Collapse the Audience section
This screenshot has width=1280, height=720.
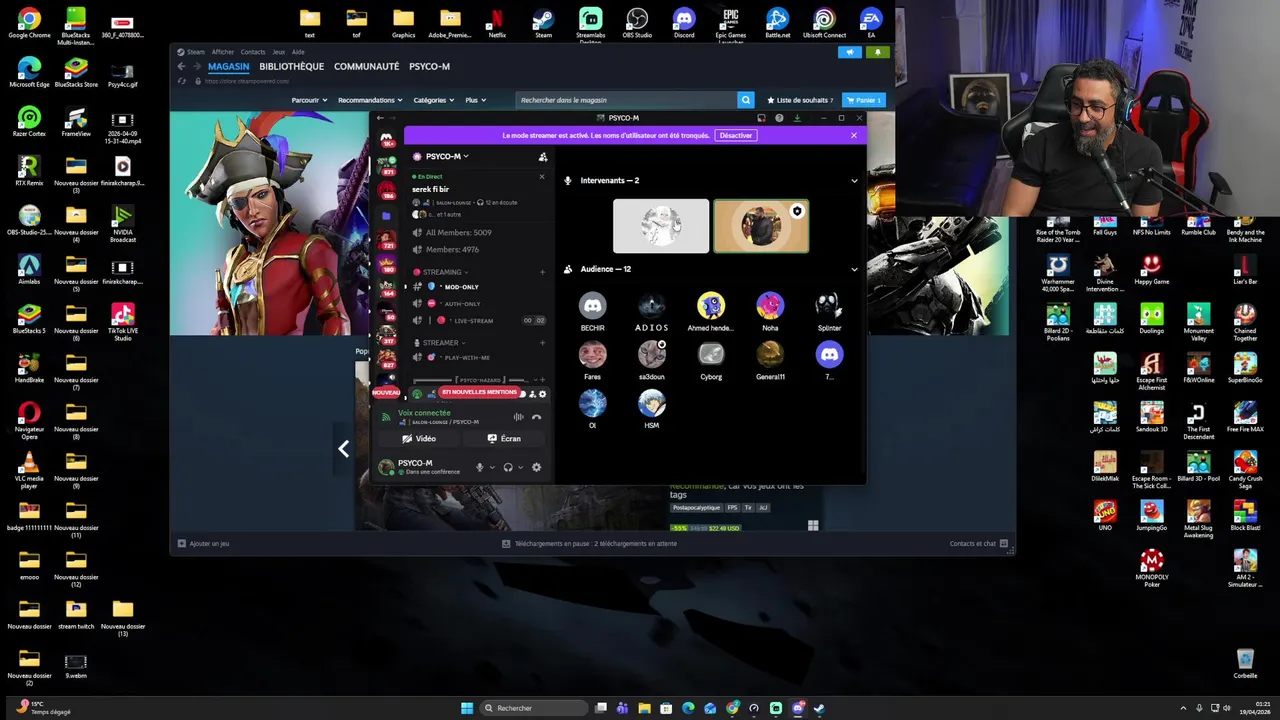[x=854, y=269]
